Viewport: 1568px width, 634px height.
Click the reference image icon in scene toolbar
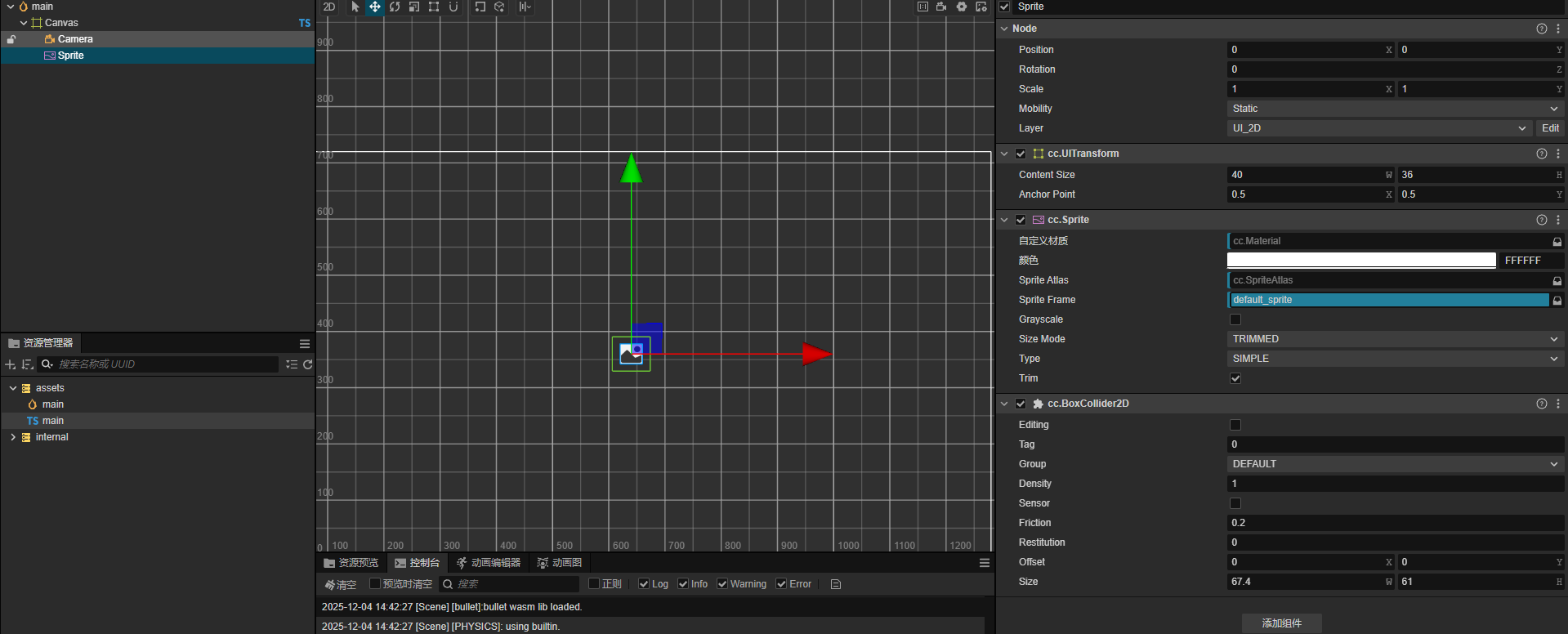pos(922,7)
